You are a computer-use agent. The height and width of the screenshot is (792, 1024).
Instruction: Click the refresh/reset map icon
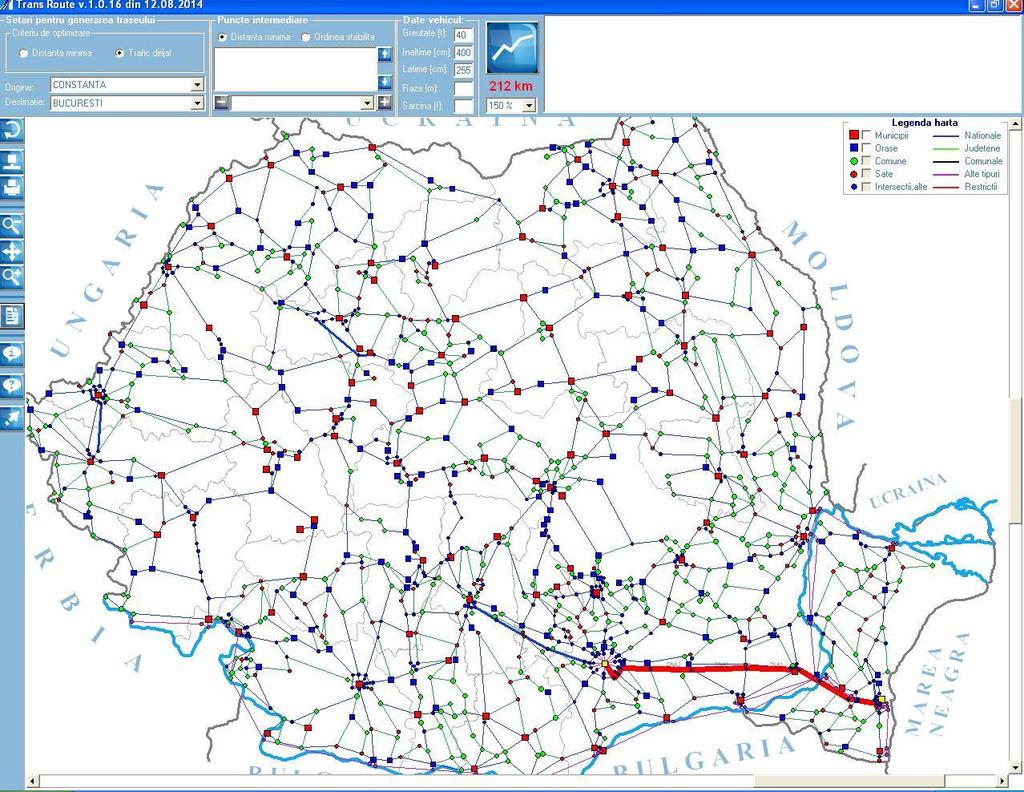click(12, 131)
